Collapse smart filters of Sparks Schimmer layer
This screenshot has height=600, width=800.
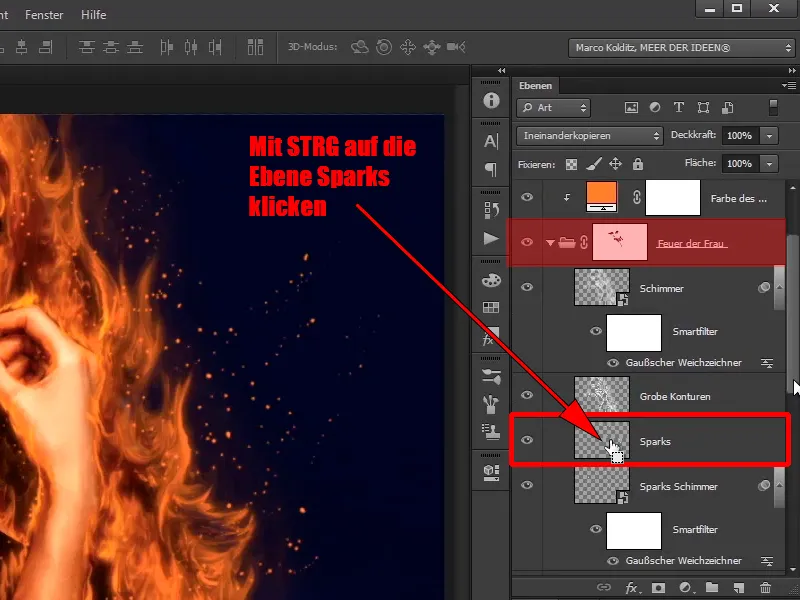tap(779, 485)
